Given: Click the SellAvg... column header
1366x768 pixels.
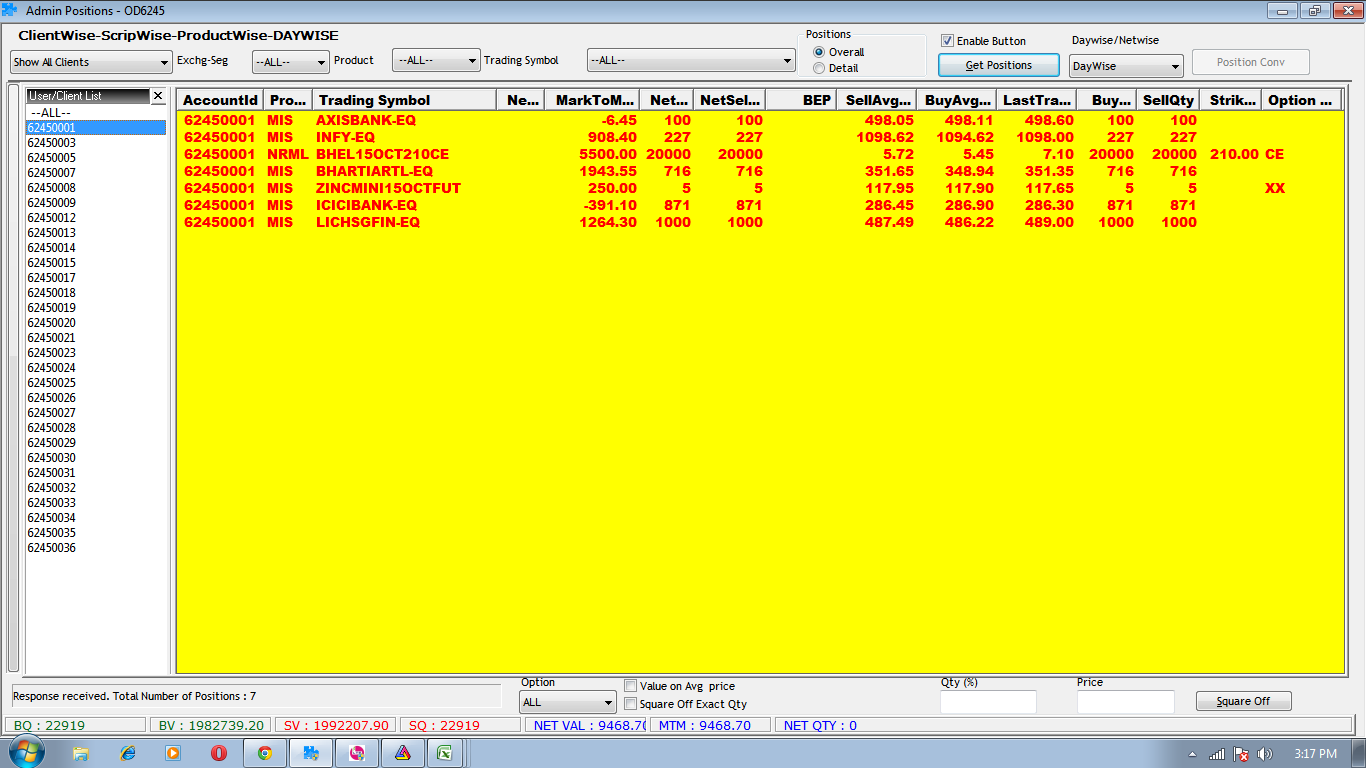Looking at the screenshot, I should tap(877, 100).
